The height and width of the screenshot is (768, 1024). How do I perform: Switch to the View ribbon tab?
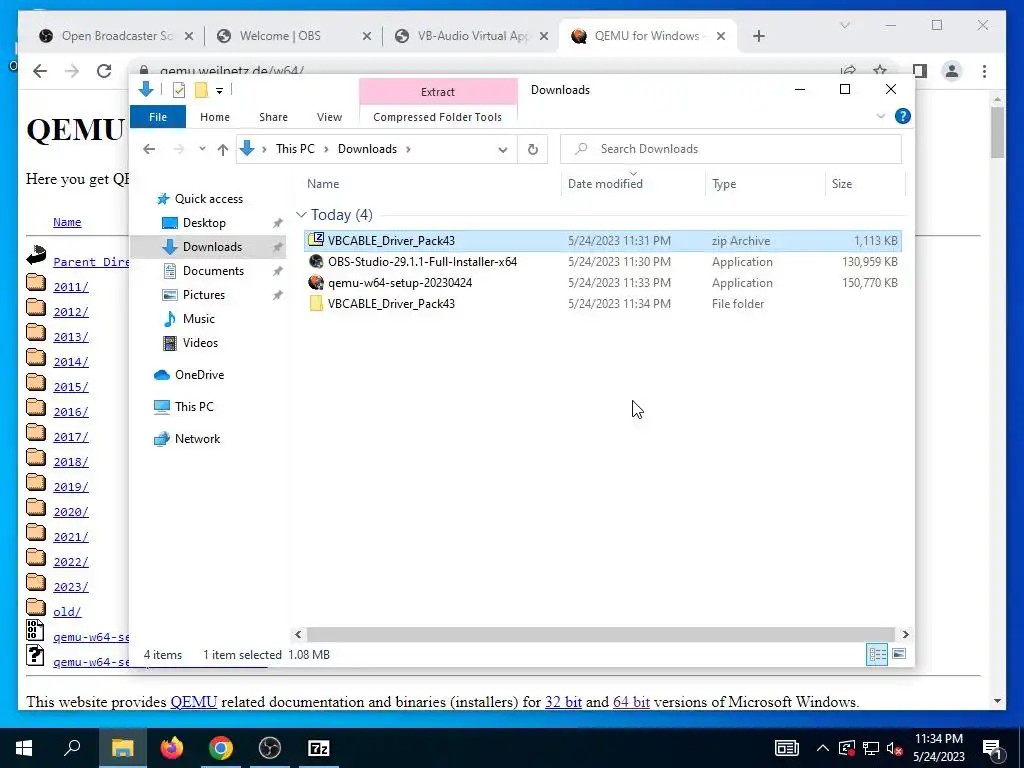click(329, 117)
